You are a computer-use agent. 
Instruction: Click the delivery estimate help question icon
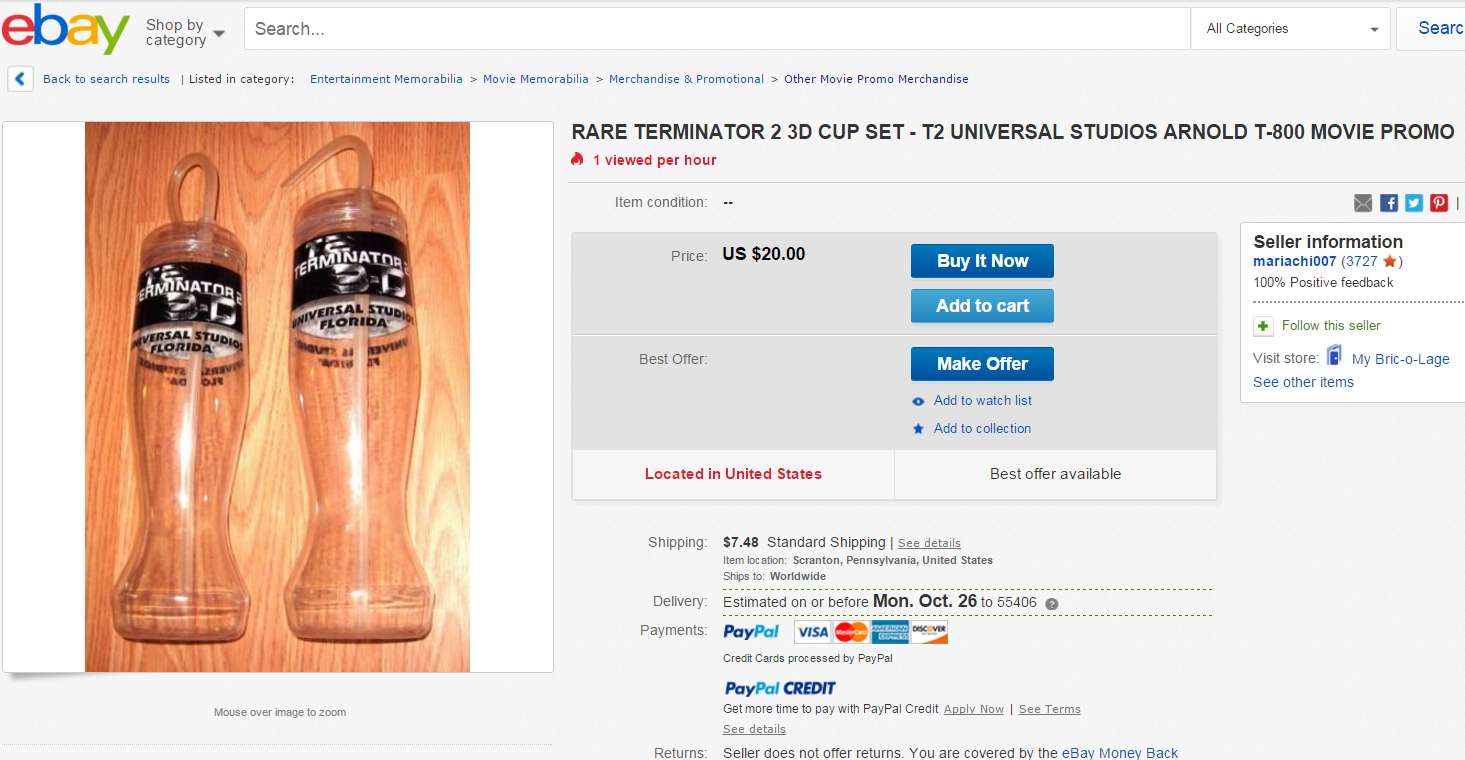tap(1051, 604)
